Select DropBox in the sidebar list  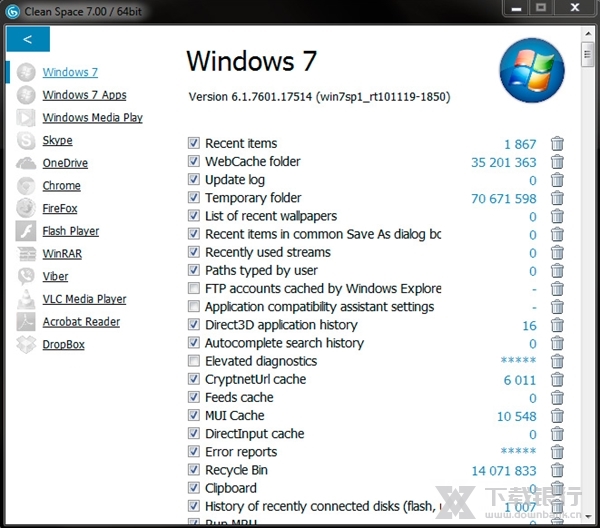pos(63,344)
